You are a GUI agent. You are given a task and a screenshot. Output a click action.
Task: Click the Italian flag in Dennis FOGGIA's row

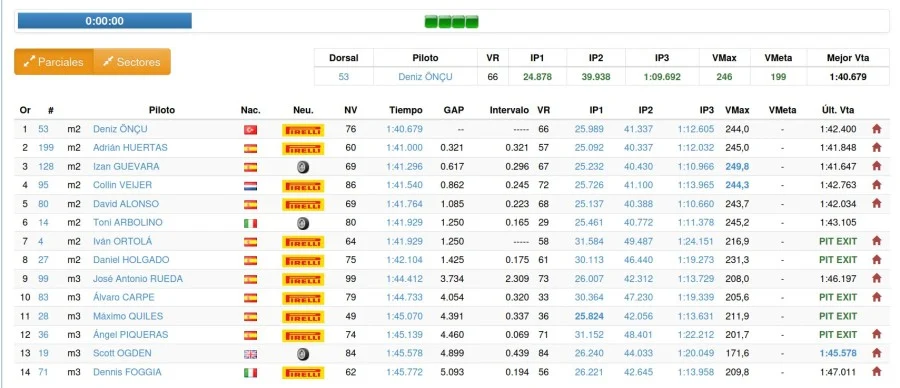pyautogui.click(x=250, y=373)
